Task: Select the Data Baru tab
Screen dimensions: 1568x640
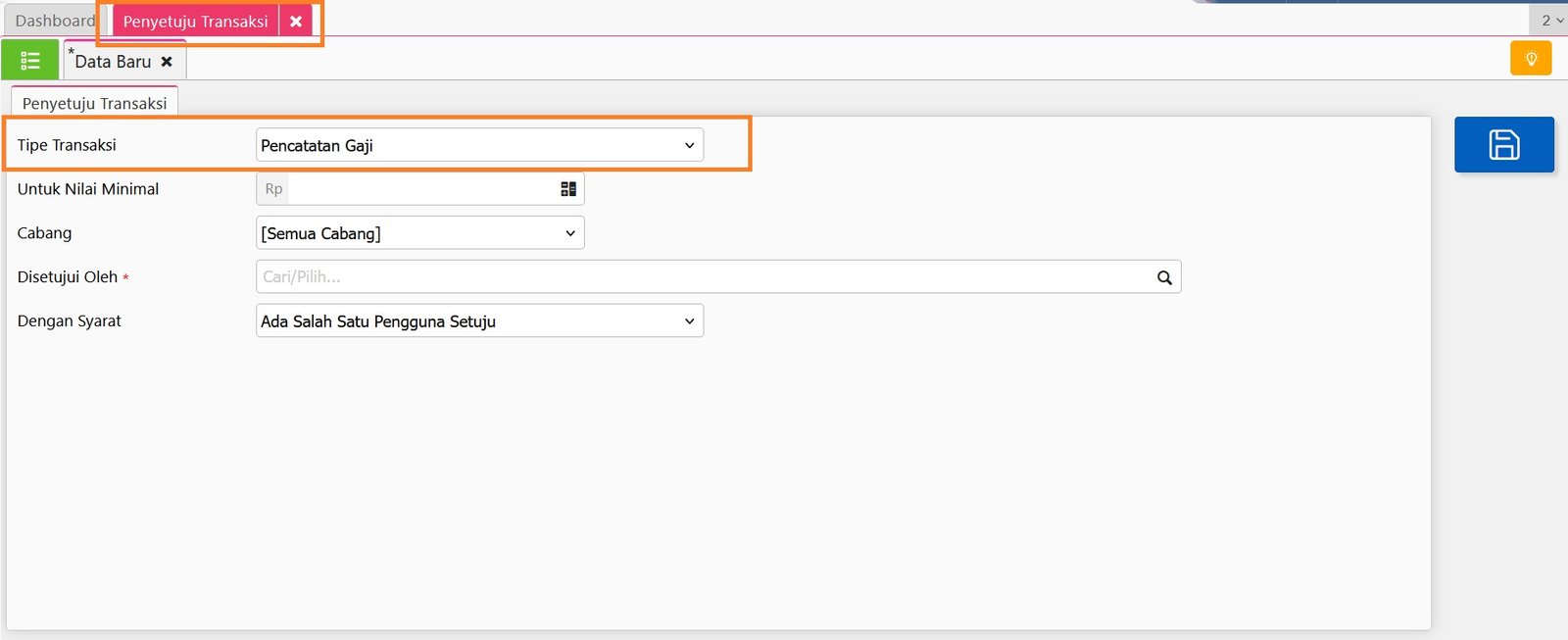Action: [x=113, y=62]
